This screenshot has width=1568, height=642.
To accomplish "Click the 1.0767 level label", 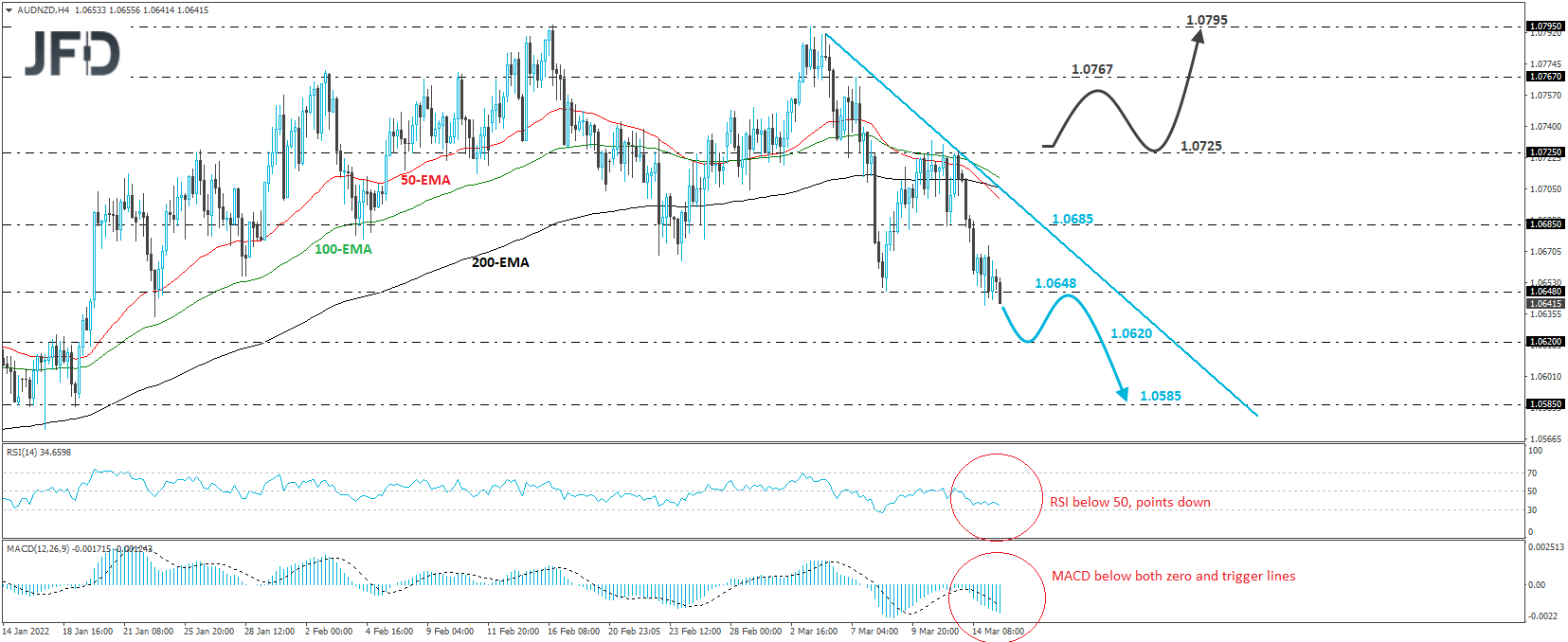I will [1092, 69].
